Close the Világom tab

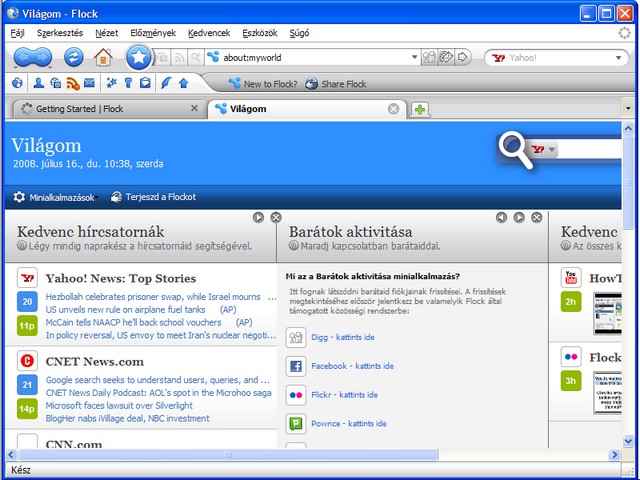393,109
